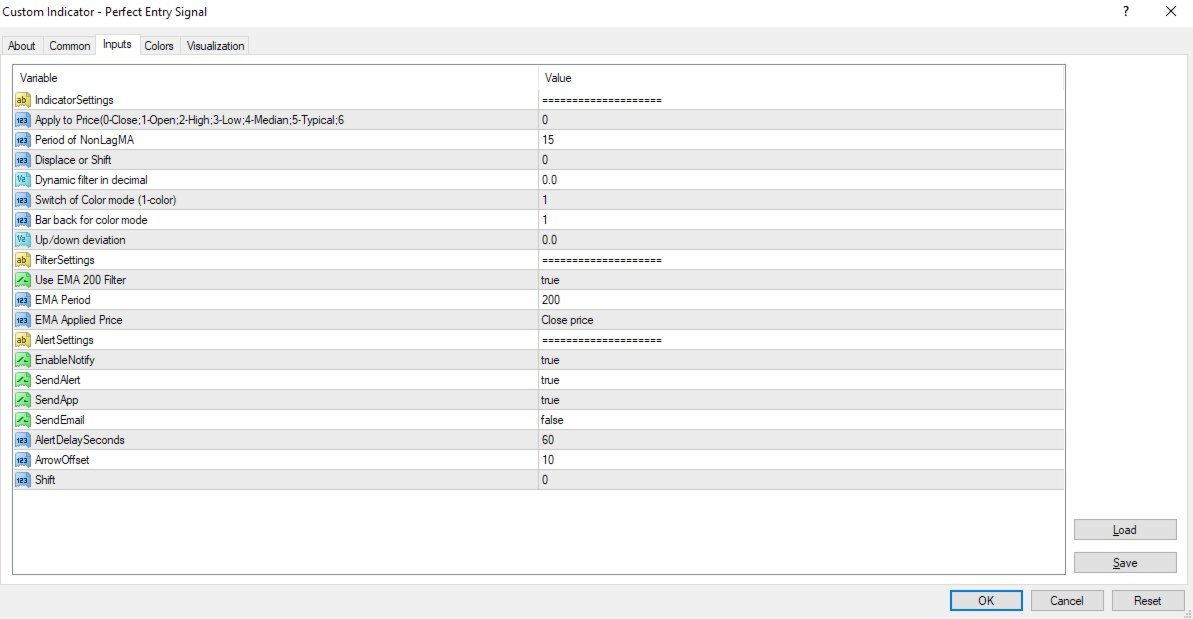Click the integer icon beside ArrowOffset
This screenshot has height=619, width=1193.
[x=22, y=460]
